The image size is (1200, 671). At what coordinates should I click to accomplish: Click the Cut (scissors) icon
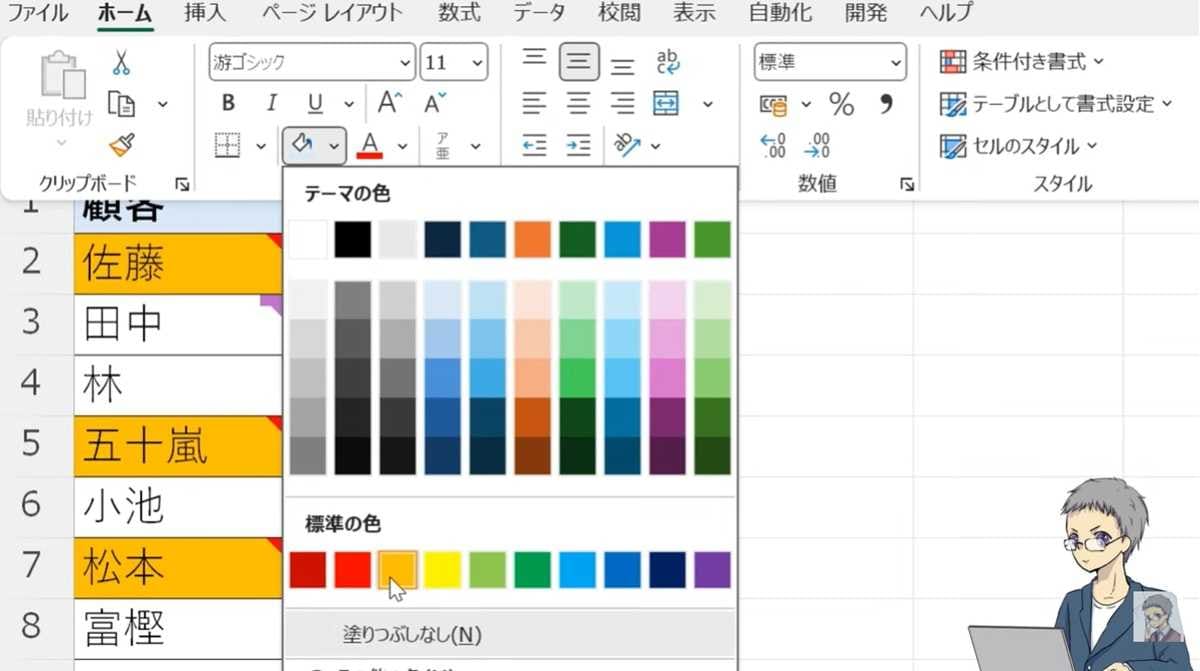coord(123,62)
